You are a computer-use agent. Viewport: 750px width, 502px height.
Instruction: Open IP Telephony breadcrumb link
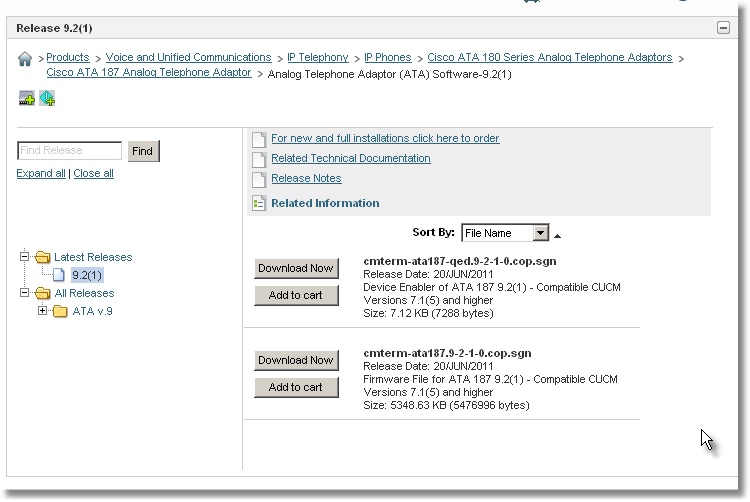[318, 57]
